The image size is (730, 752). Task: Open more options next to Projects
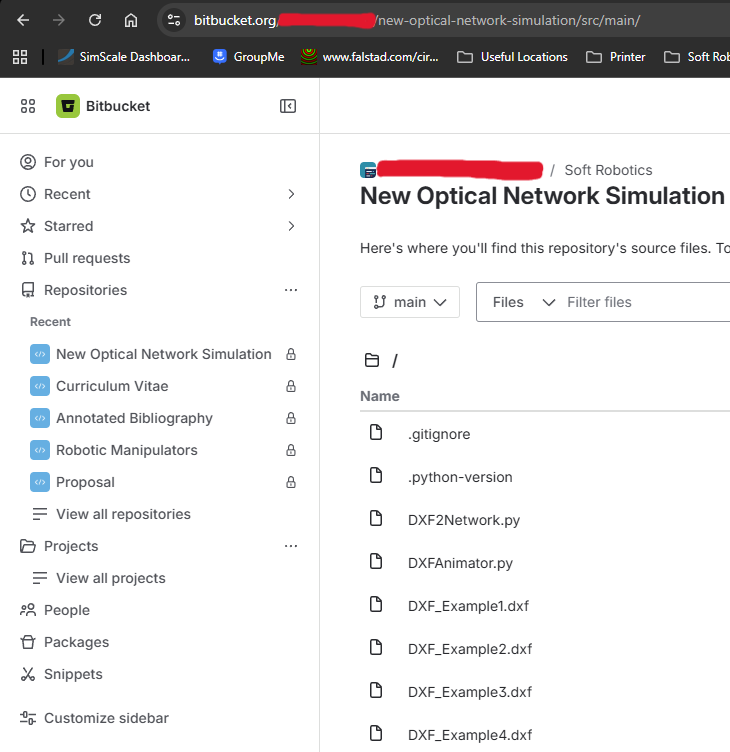tap(291, 546)
